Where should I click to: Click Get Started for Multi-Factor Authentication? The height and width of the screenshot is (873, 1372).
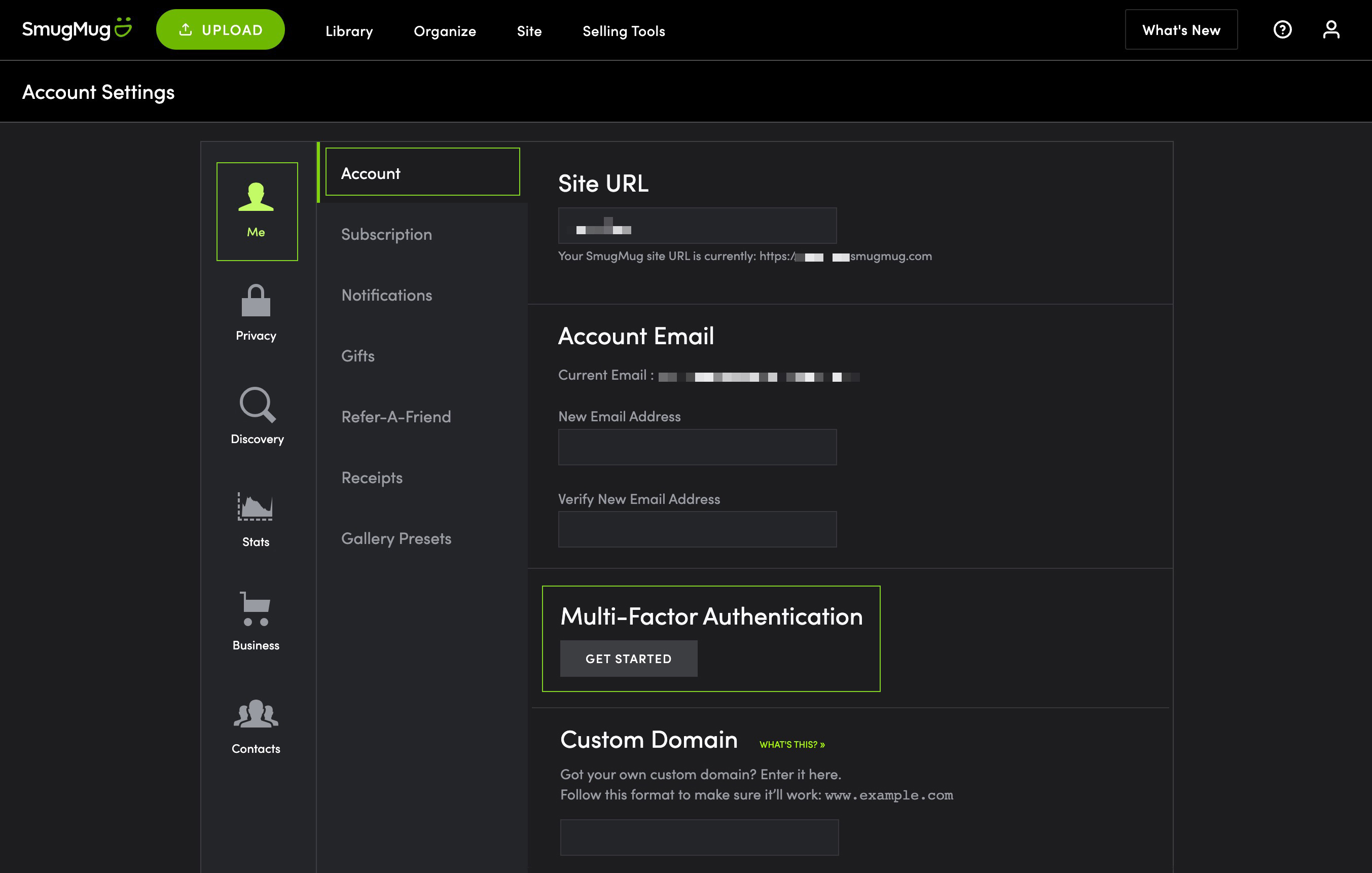[629, 659]
